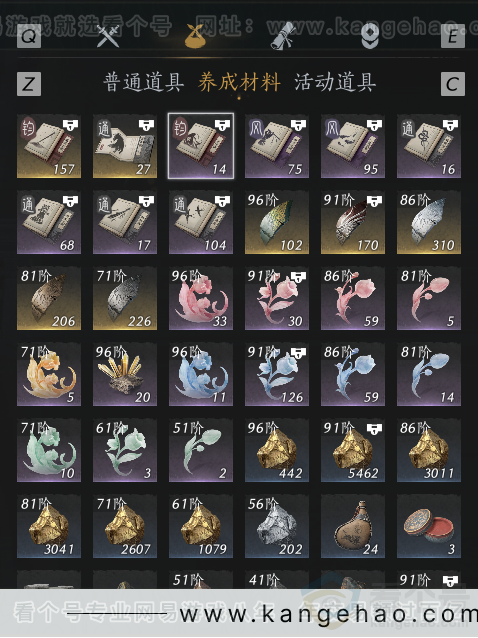Viewport: 478px width, 638px height.
Task: Select the pouch bag inventory tab
Action: 194,35
